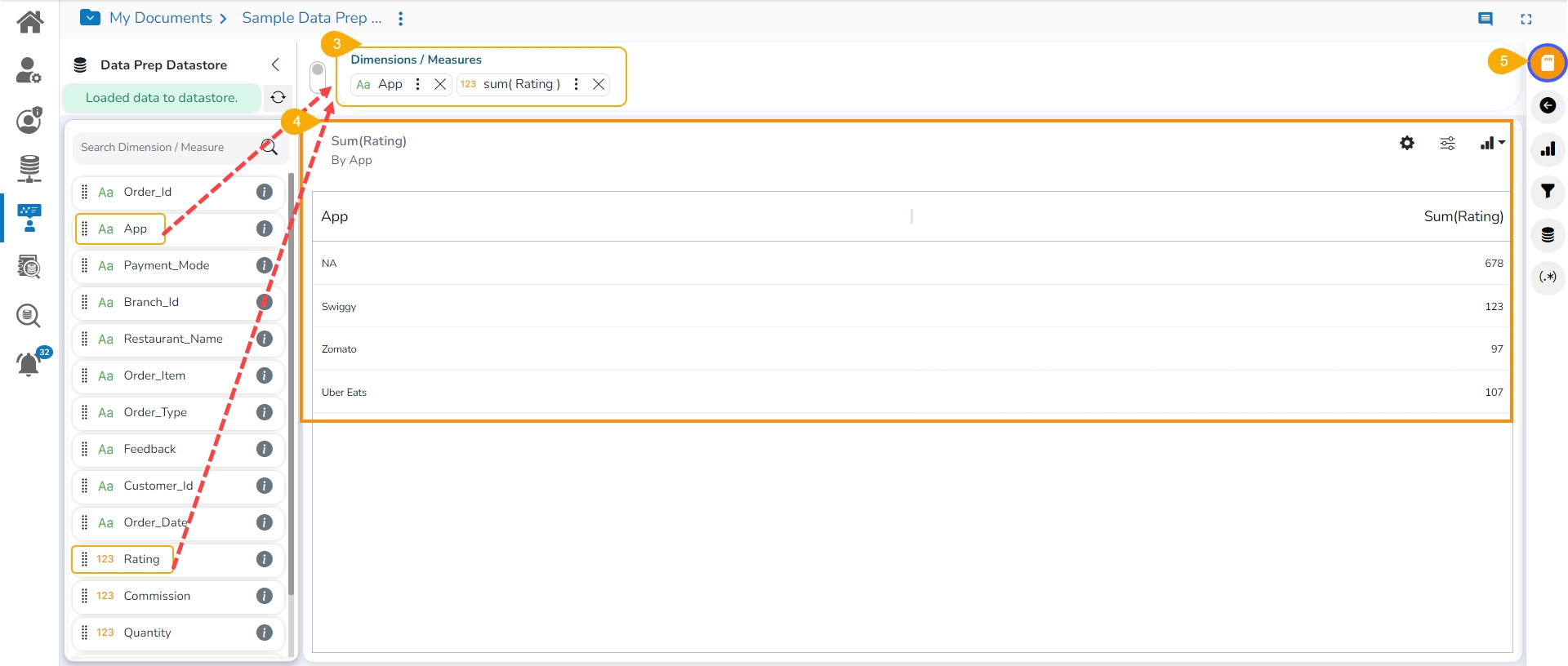Open options menu for sum(Rating) chip
Screen dimensions: 1568x666
576,84
